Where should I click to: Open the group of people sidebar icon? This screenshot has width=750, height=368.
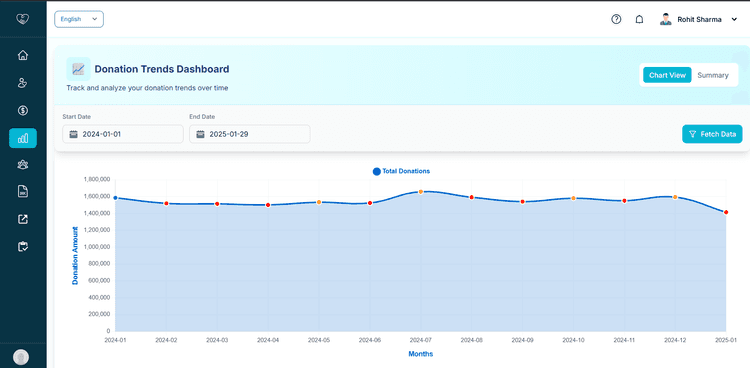pos(22,165)
